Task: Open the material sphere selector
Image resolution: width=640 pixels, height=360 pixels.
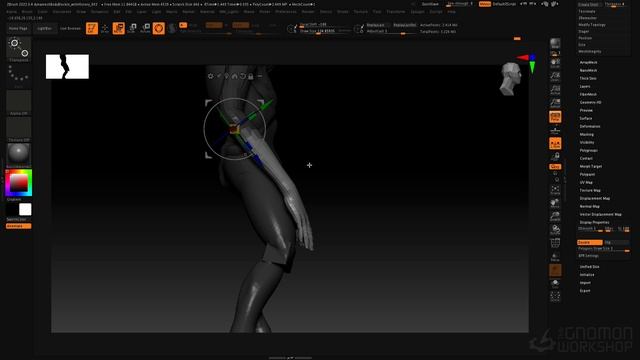Action: point(19,156)
